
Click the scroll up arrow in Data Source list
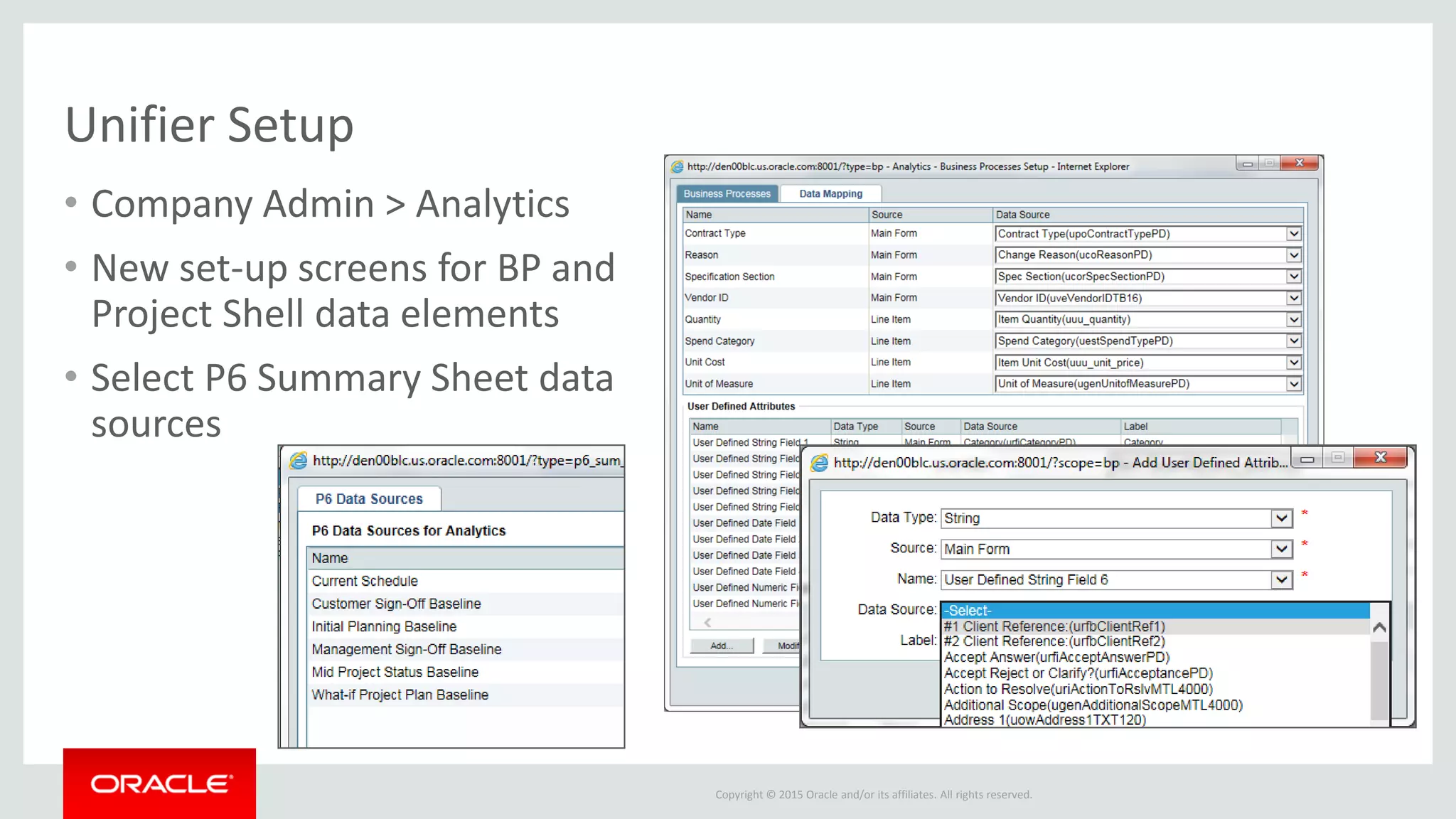point(1379,627)
